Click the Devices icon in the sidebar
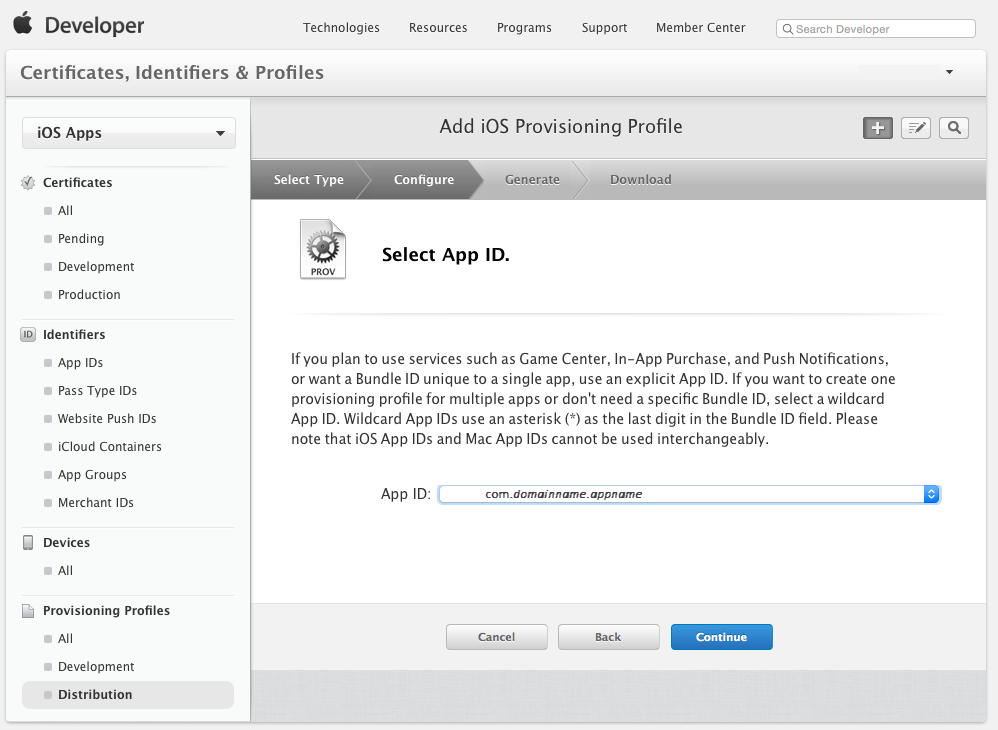 coord(26,542)
